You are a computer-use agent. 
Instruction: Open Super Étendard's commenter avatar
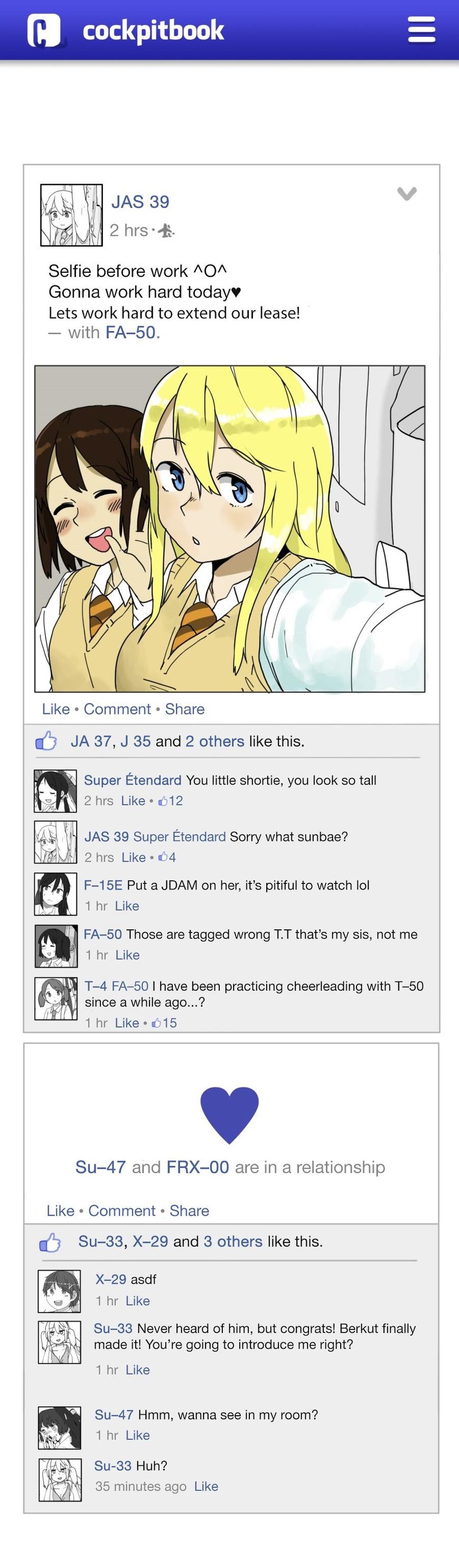coord(55,791)
